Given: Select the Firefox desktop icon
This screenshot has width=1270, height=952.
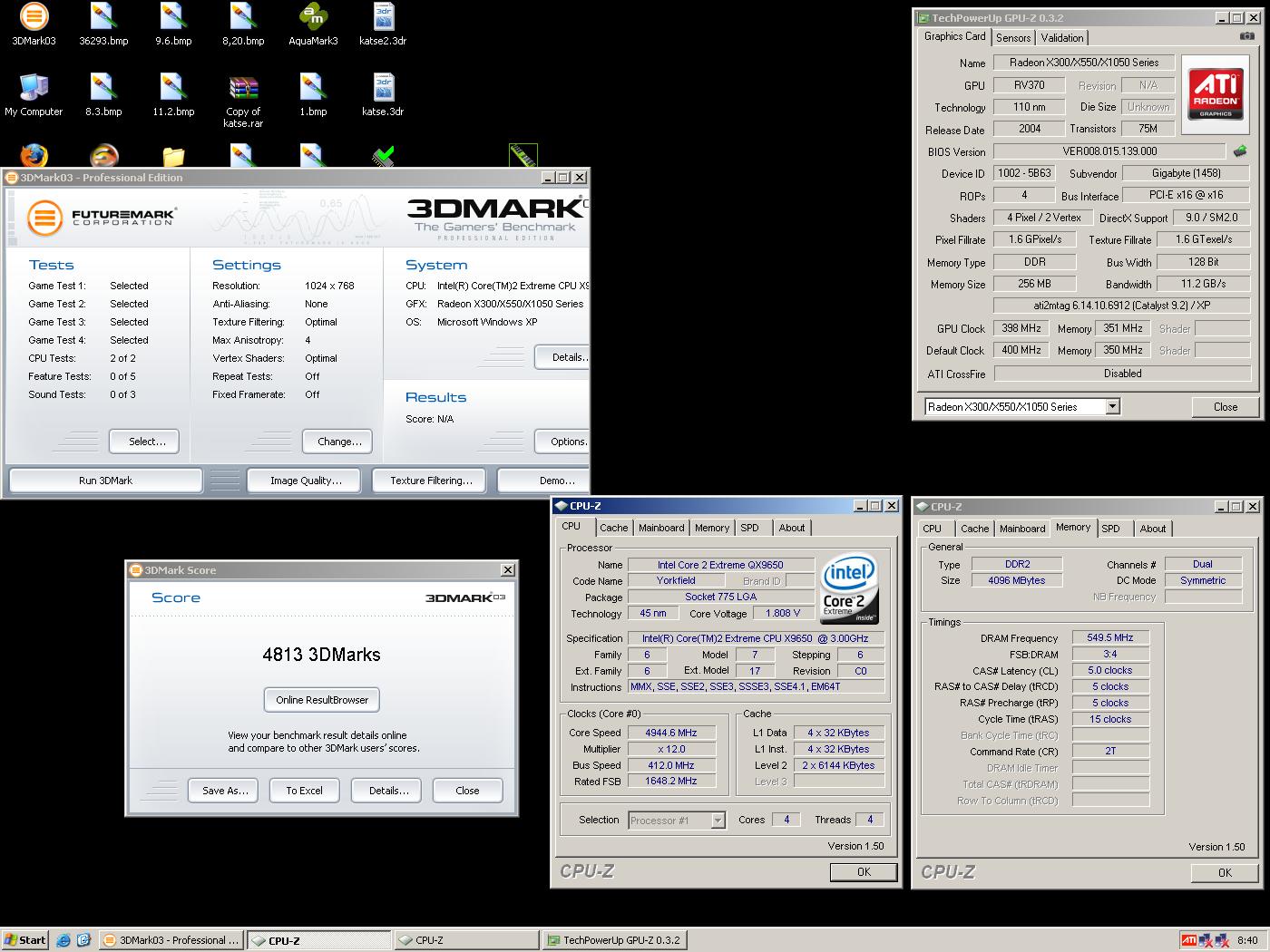Looking at the screenshot, I should 34,155.
